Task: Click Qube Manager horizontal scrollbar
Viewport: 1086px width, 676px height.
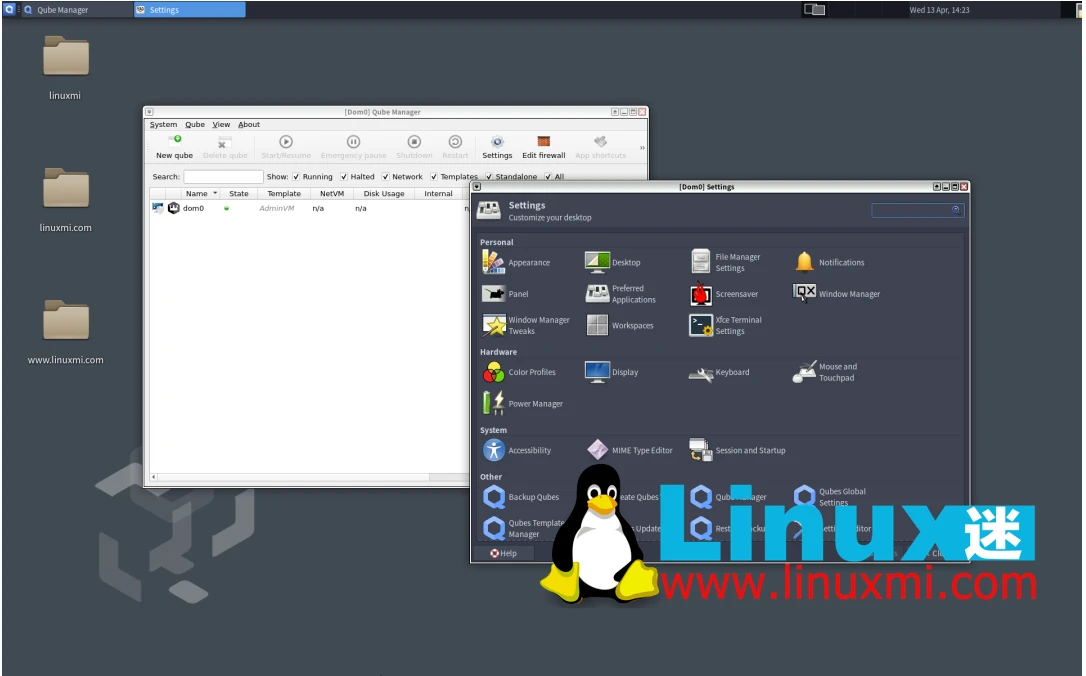Action: tap(310, 477)
